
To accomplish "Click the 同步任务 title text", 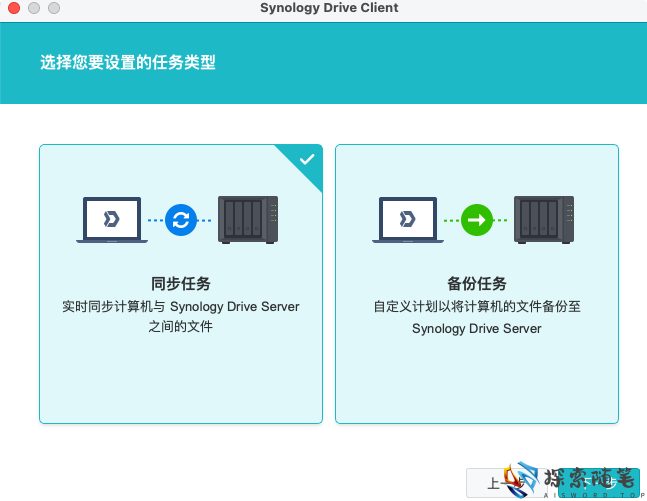I will pyautogui.click(x=181, y=284).
